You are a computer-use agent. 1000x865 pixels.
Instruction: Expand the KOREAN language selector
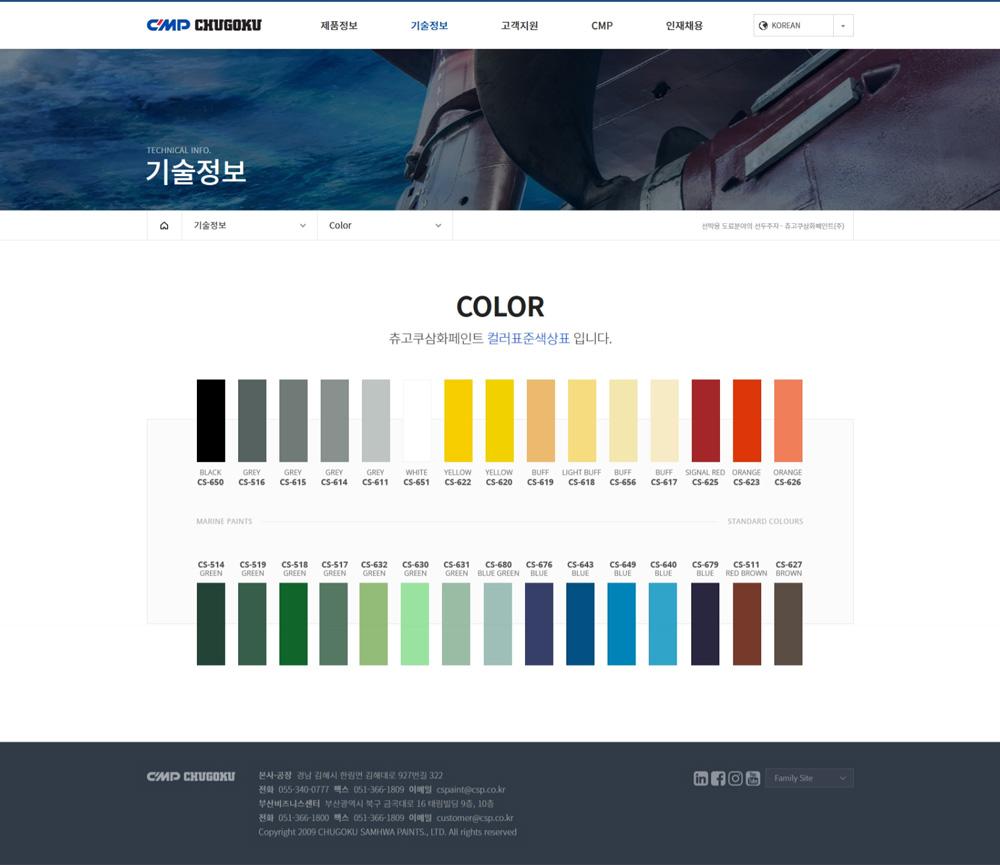[x=843, y=26]
